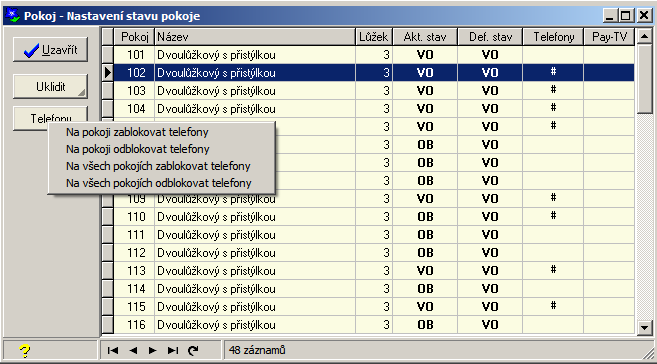Click row selector of room 102
The image size is (657, 364).
(x=108, y=73)
